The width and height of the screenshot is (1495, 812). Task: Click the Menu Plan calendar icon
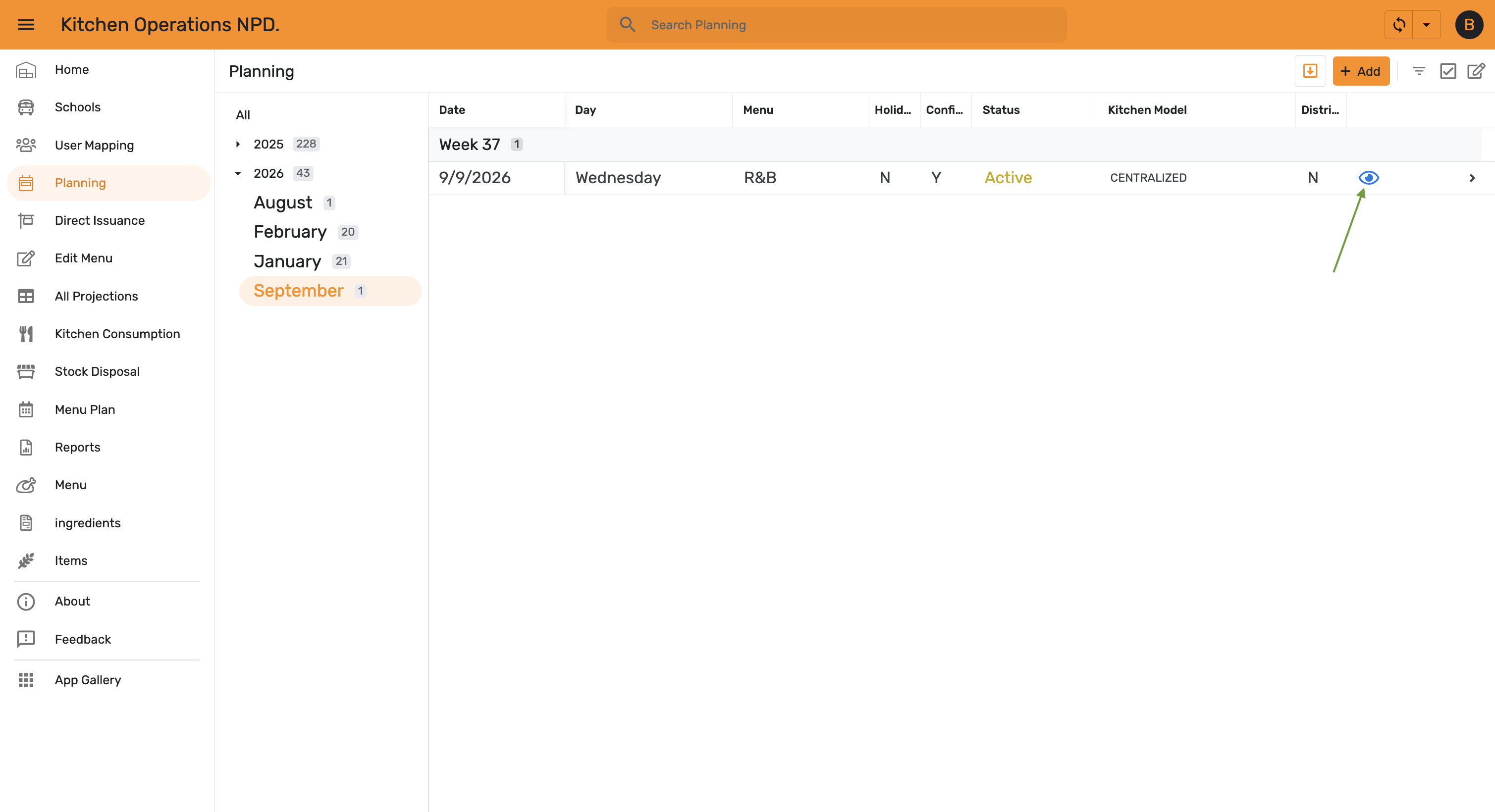26,409
